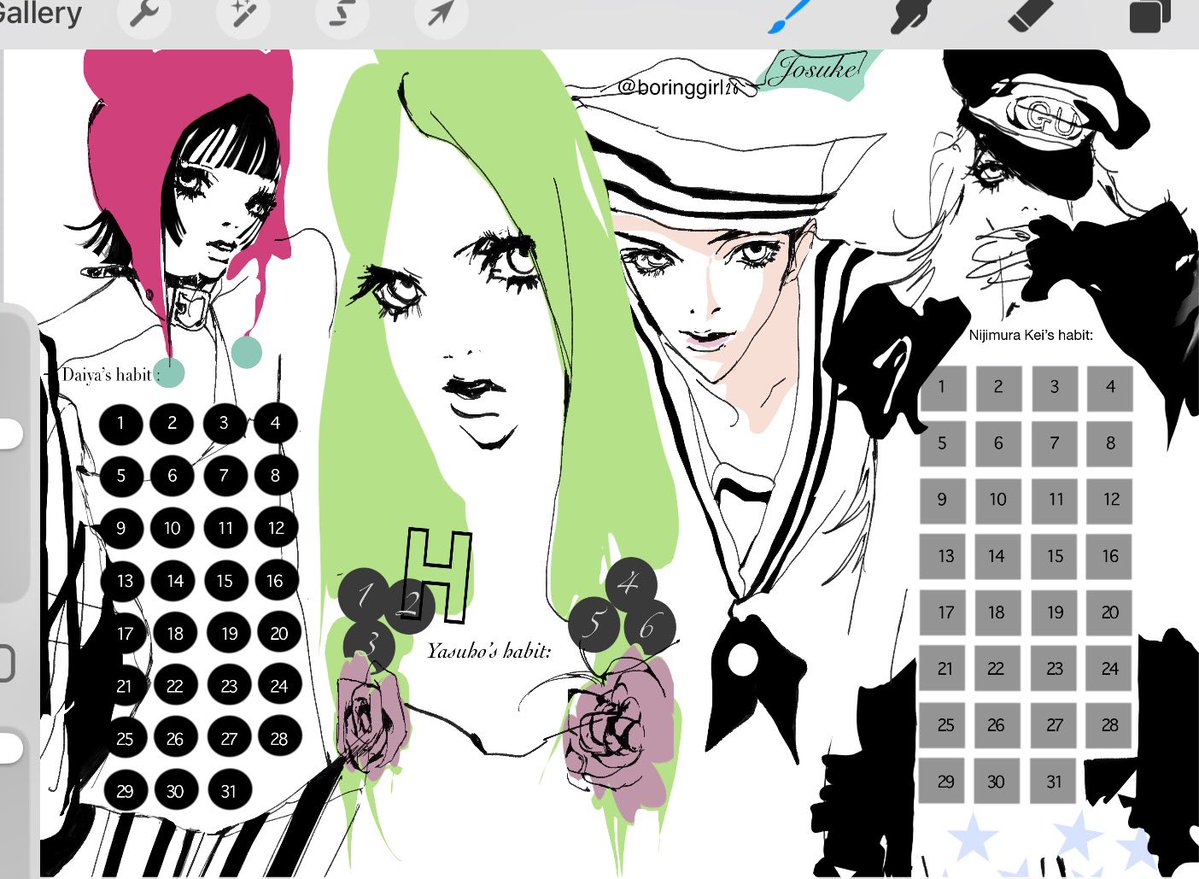Image resolution: width=1199 pixels, height=879 pixels.
Task: Click the "Daiya's habit :" text
Action: [111, 375]
